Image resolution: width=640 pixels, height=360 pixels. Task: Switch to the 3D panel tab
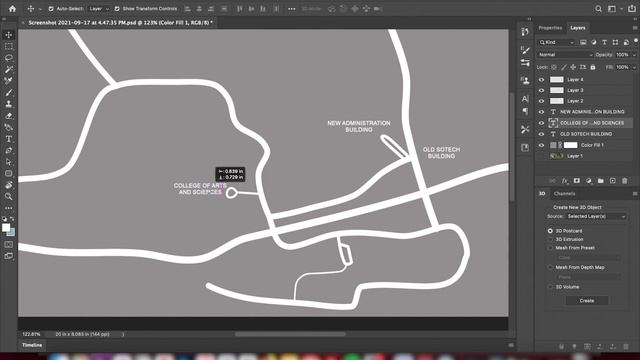pyautogui.click(x=542, y=193)
